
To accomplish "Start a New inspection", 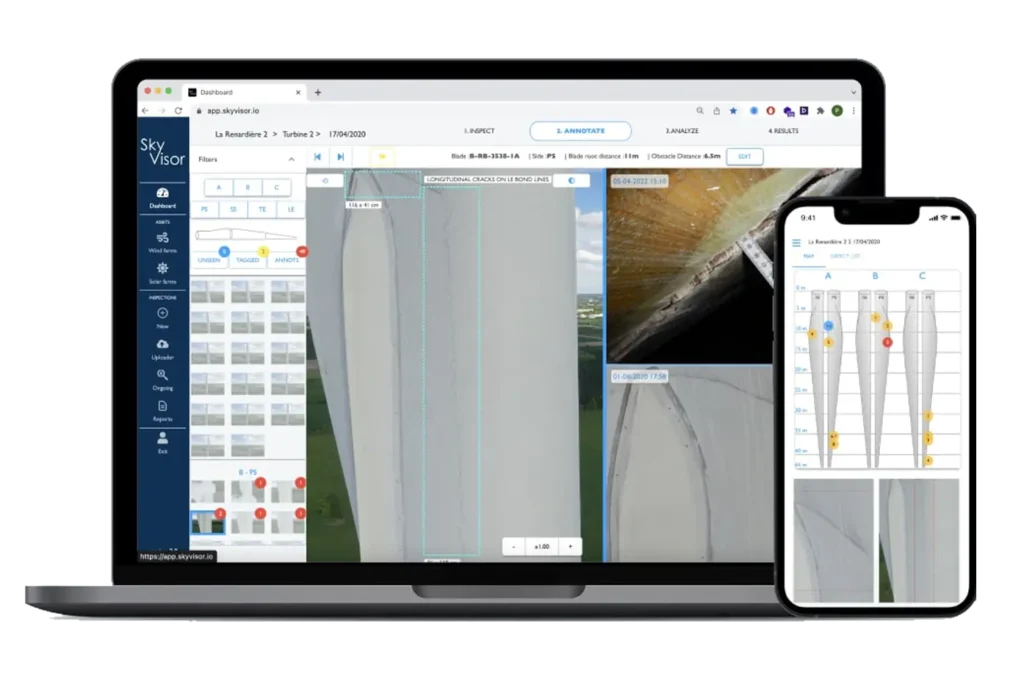I will click(x=163, y=317).
